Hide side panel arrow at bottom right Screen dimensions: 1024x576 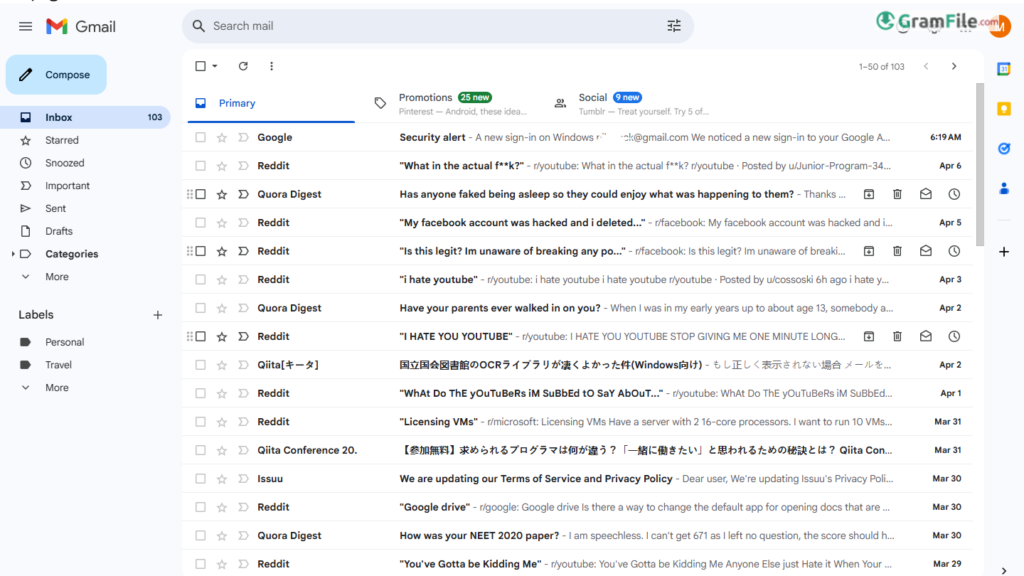pyautogui.click(x=1004, y=570)
